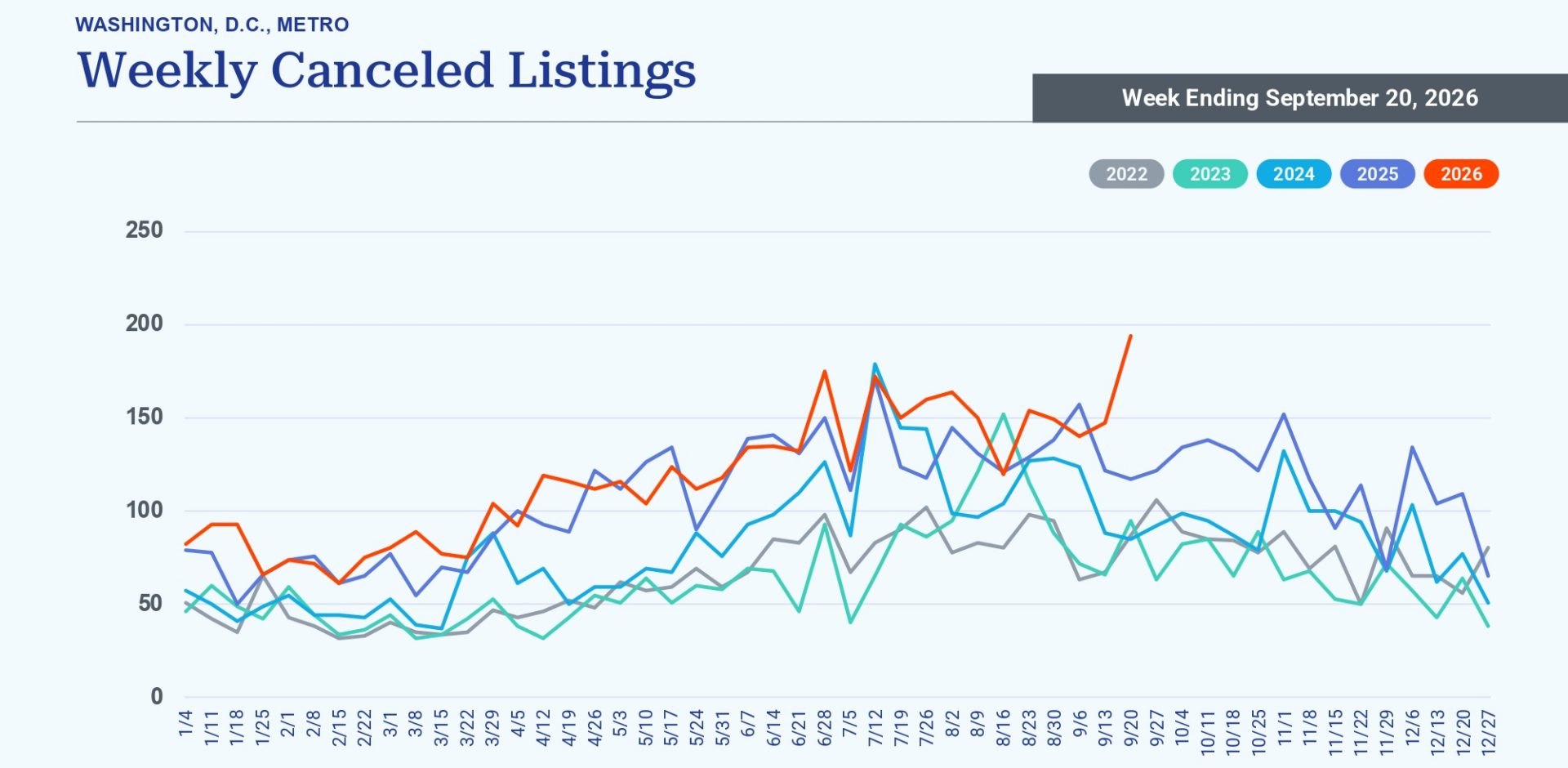Hide the 2024 series via legend
The width and height of the screenshot is (1568, 768).
pyautogui.click(x=1294, y=174)
